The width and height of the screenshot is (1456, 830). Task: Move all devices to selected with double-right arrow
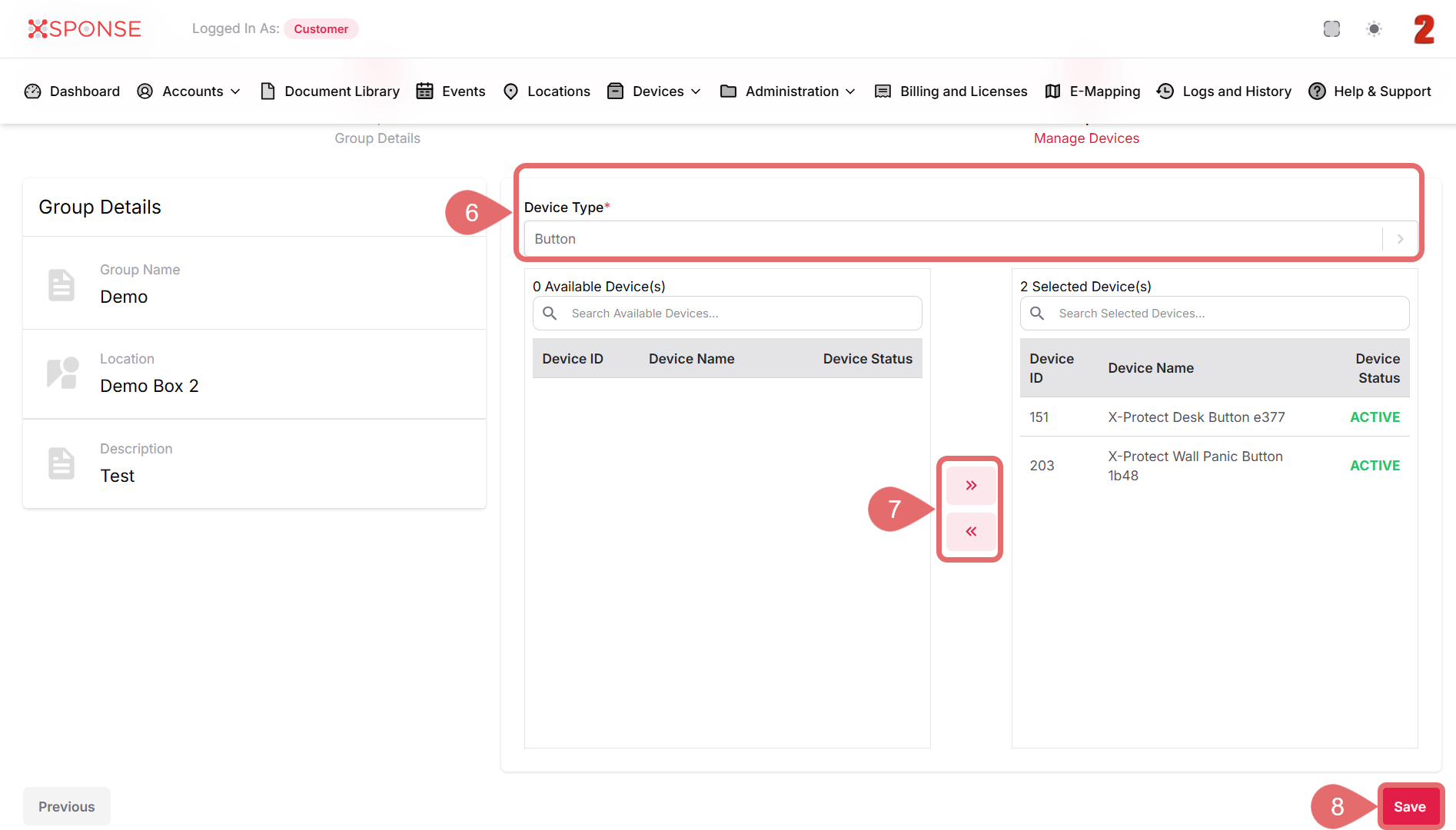click(971, 486)
